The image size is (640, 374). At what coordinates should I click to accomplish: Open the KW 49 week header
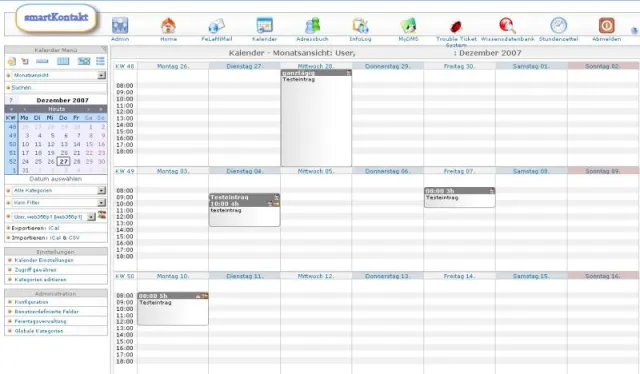click(124, 171)
